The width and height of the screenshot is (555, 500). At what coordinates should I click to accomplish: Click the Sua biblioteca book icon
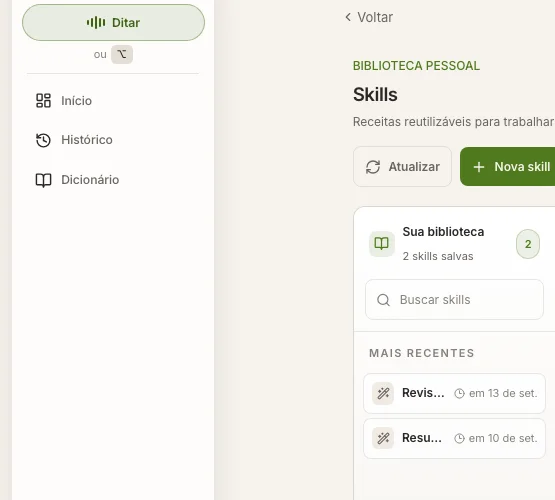(x=382, y=244)
